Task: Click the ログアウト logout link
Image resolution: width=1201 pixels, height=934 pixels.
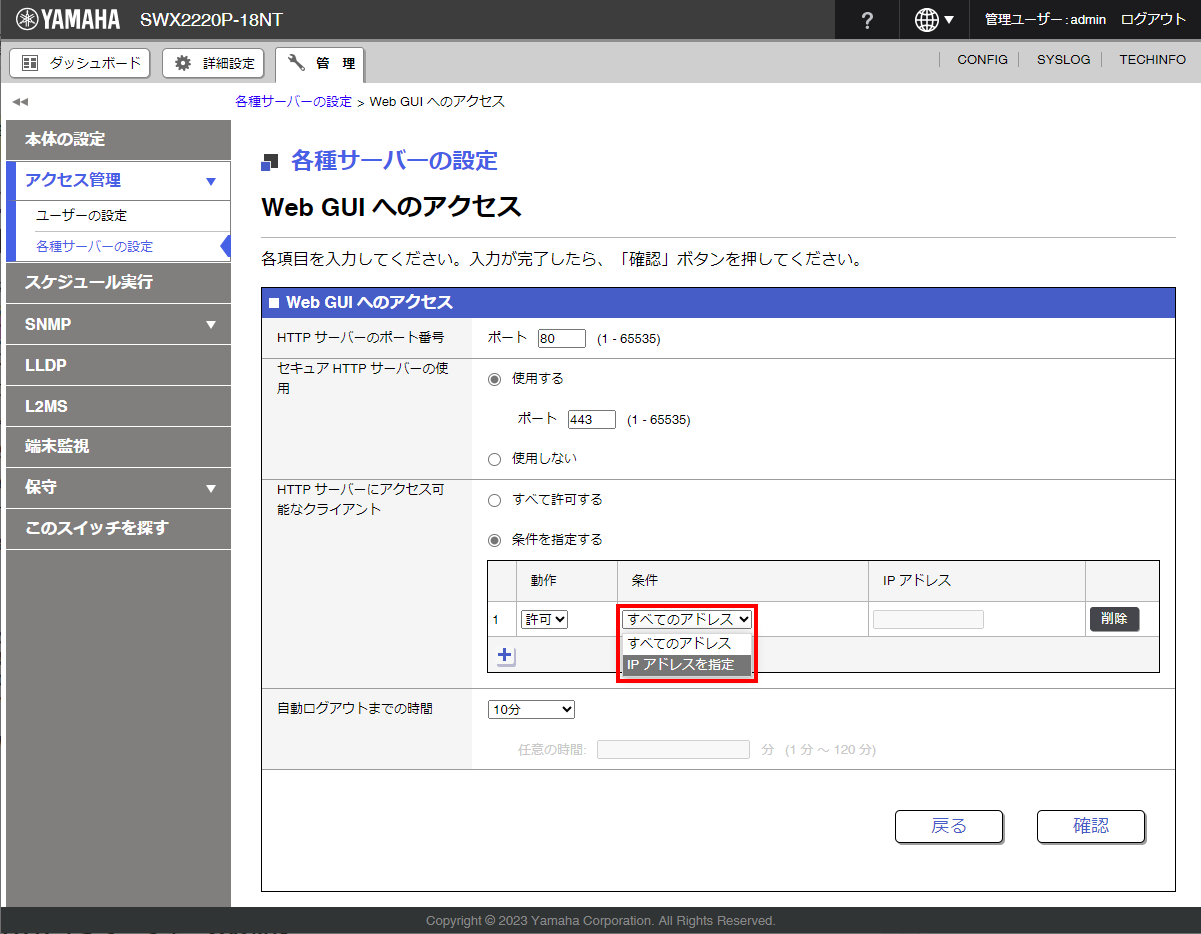Action: pyautogui.click(x=1153, y=20)
